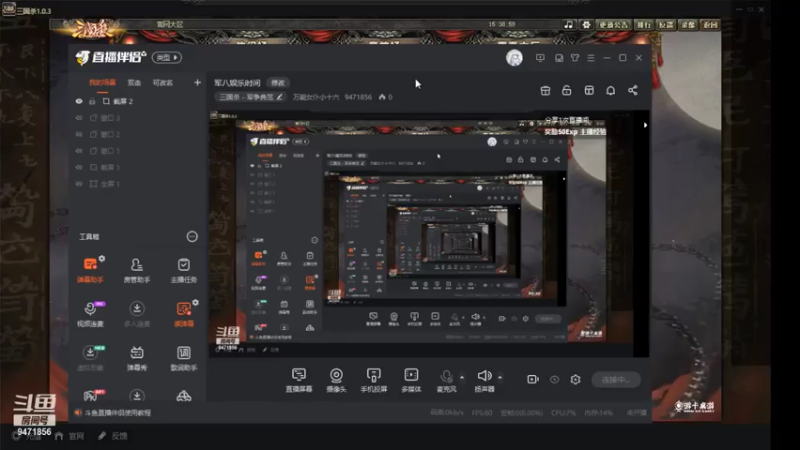Collapse the preview panel side arrow
The width and height of the screenshot is (800, 450).
645,125
